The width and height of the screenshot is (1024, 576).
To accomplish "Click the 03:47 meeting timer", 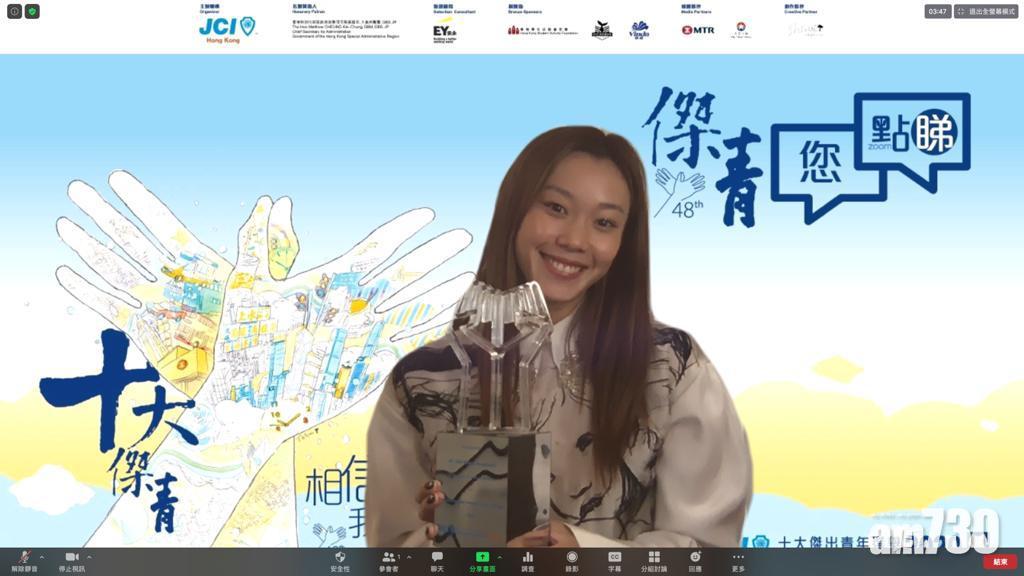I will click(937, 12).
